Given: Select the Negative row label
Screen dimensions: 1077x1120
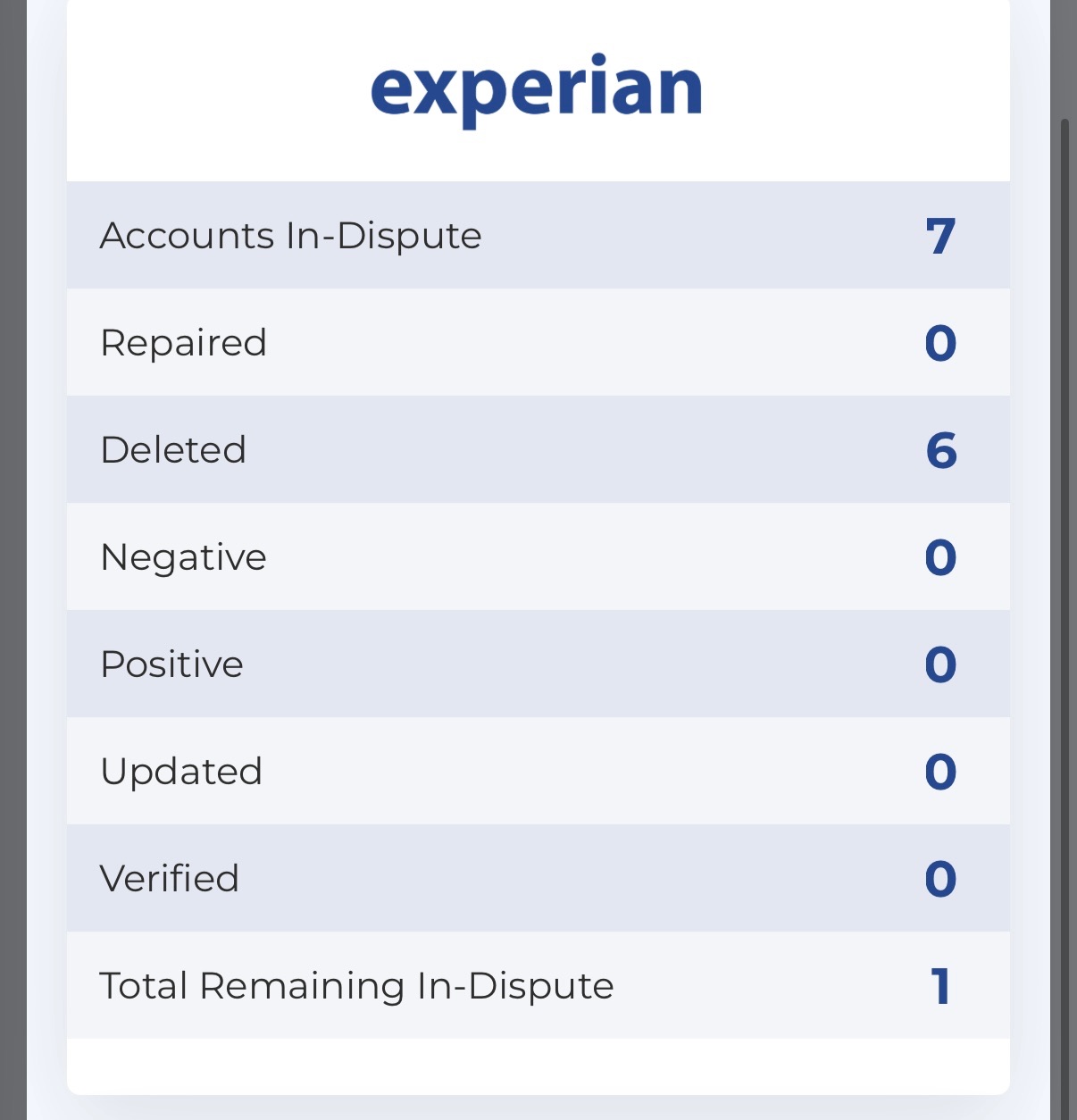Looking at the screenshot, I should (x=184, y=557).
